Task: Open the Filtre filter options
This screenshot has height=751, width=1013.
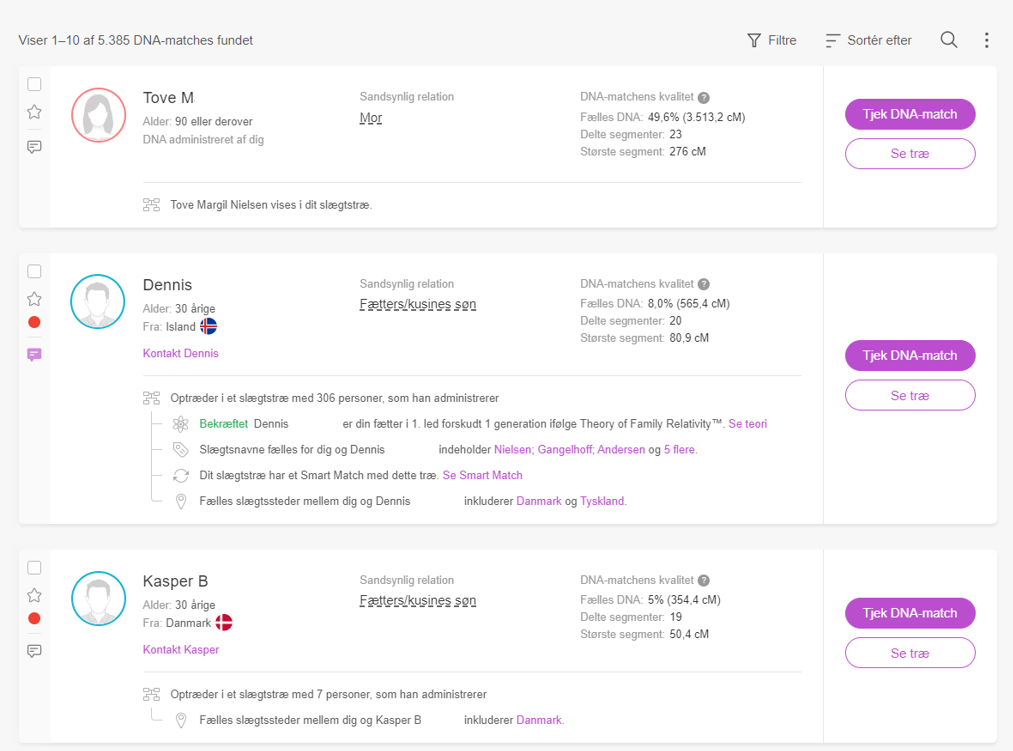Action: click(772, 40)
